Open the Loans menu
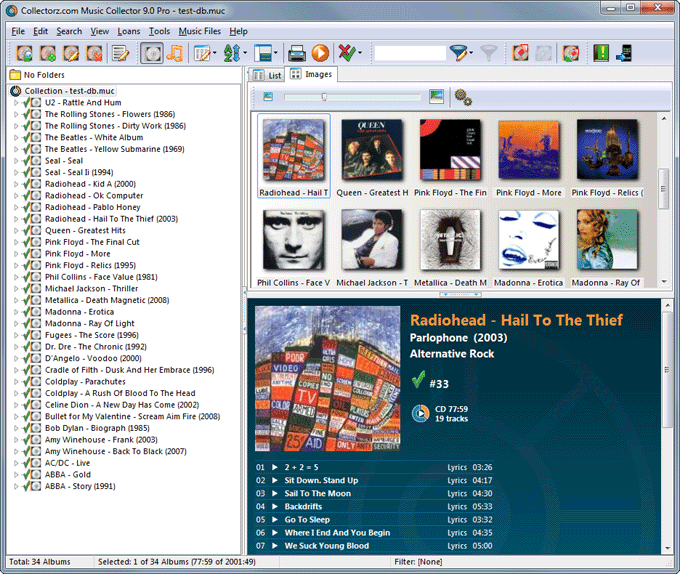This screenshot has width=680, height=574. click(x=128, y=31)
